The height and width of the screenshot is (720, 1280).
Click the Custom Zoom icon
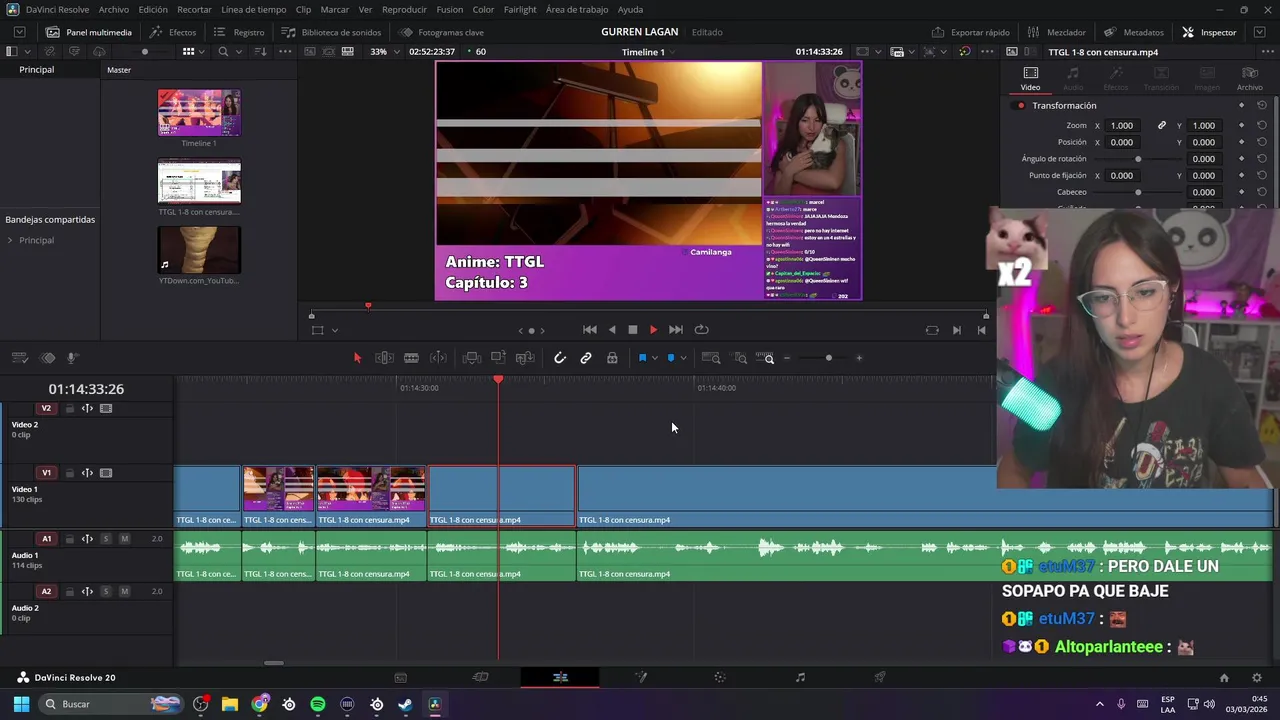pos(766,358)
